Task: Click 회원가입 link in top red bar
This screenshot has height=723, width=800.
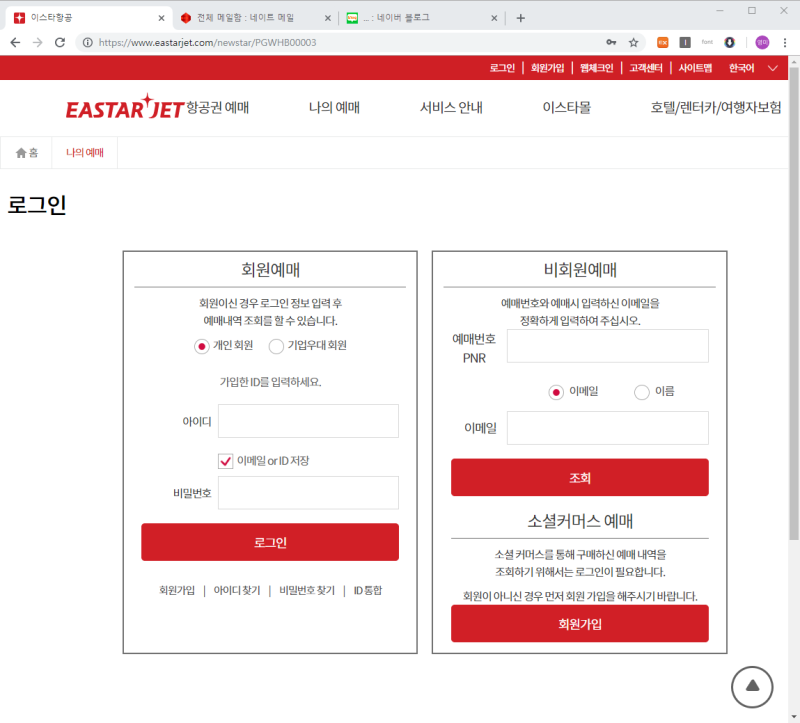Action: coord(547,68)
